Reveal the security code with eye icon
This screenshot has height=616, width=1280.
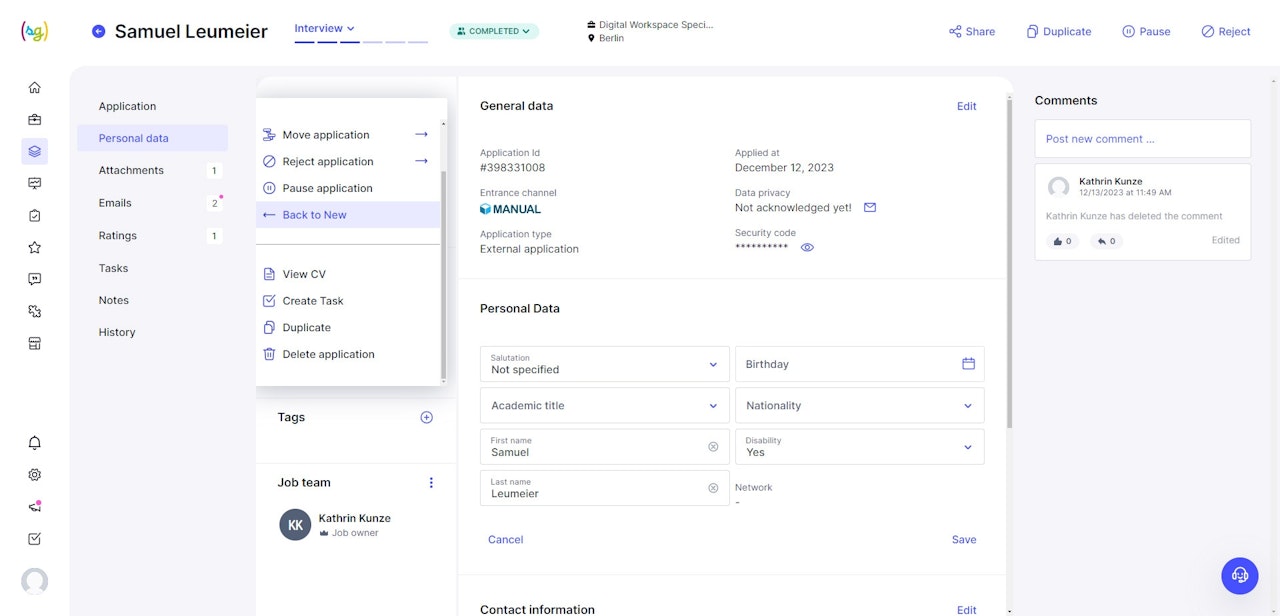pyautogui.click(x=807, y=248)
